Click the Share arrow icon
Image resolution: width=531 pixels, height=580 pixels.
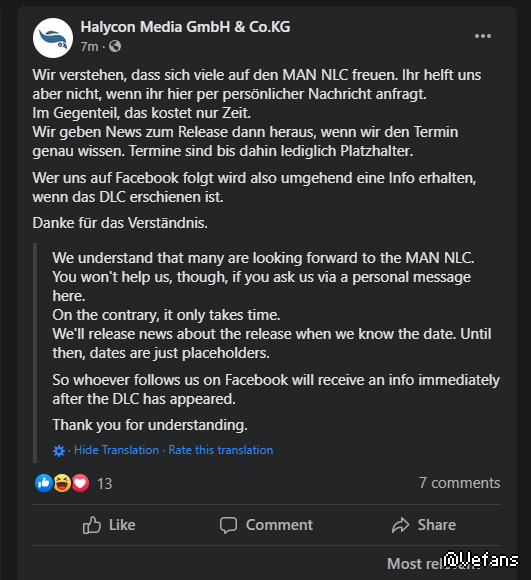[x=400, y=525]
